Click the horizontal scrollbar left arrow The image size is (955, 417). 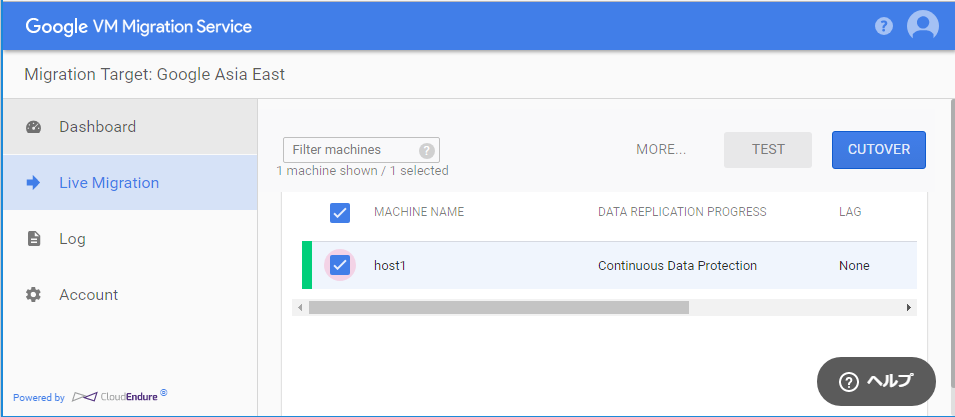(x=300, y=307)
